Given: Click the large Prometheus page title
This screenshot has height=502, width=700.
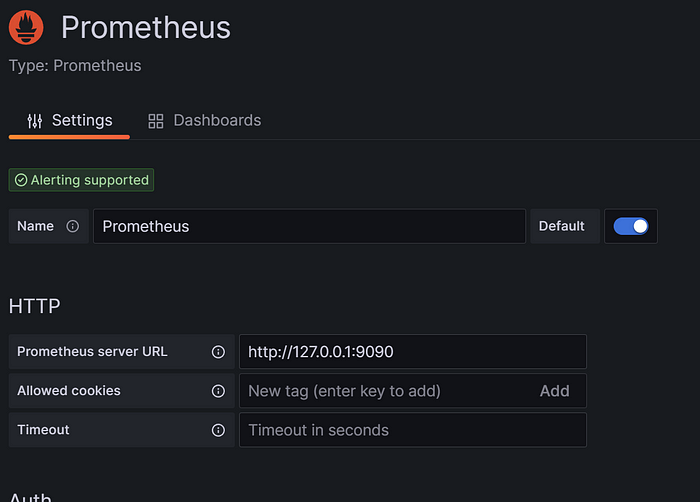Looking at the screenshot, I should [x=146, y=27].
